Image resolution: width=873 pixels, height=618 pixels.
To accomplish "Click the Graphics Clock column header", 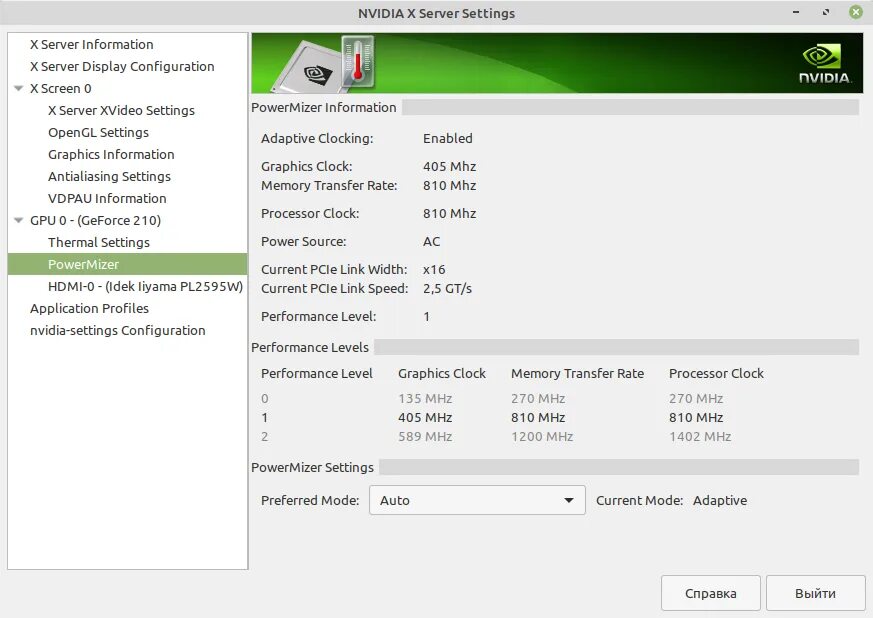I will (x=442, y=374).
